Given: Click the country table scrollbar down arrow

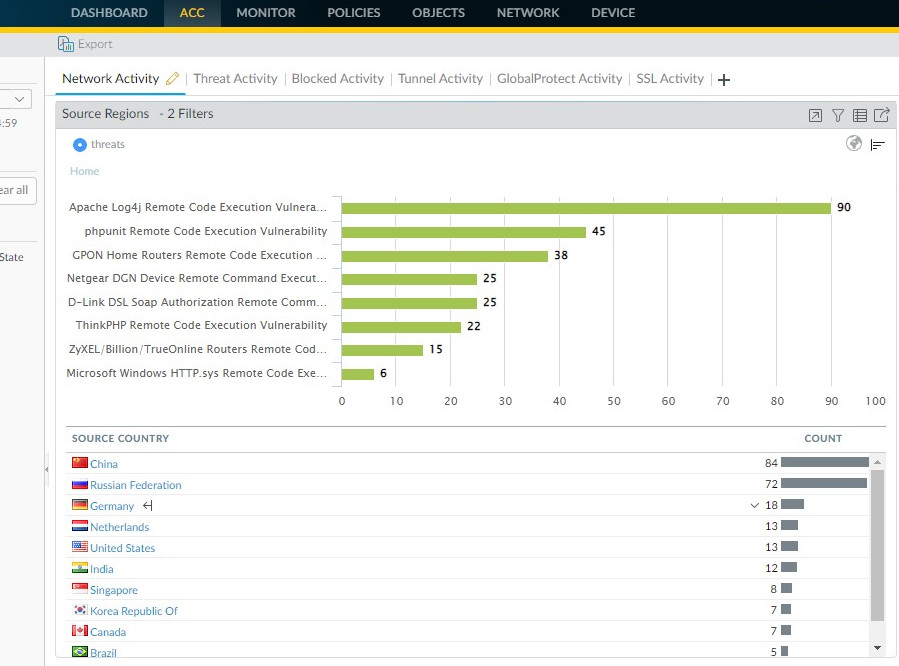Looking at the screenshot, I should pos(877,648).
